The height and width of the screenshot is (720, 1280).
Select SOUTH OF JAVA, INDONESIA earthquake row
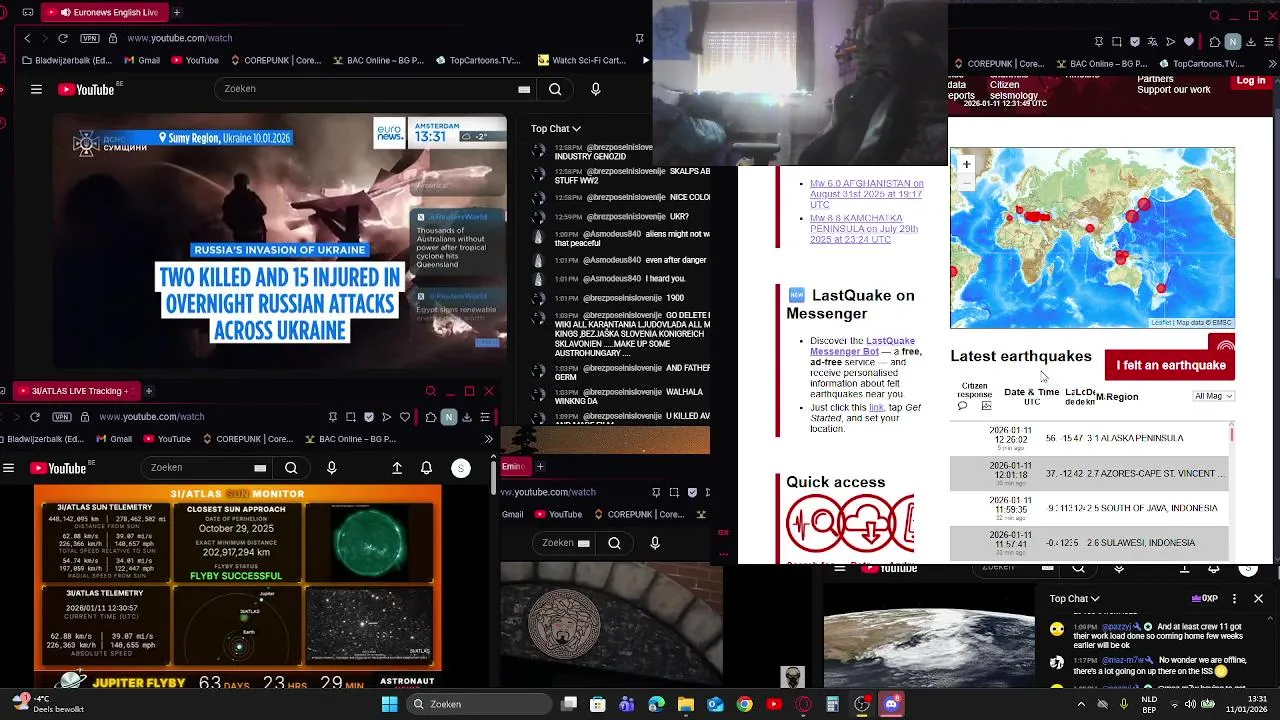1090,508
